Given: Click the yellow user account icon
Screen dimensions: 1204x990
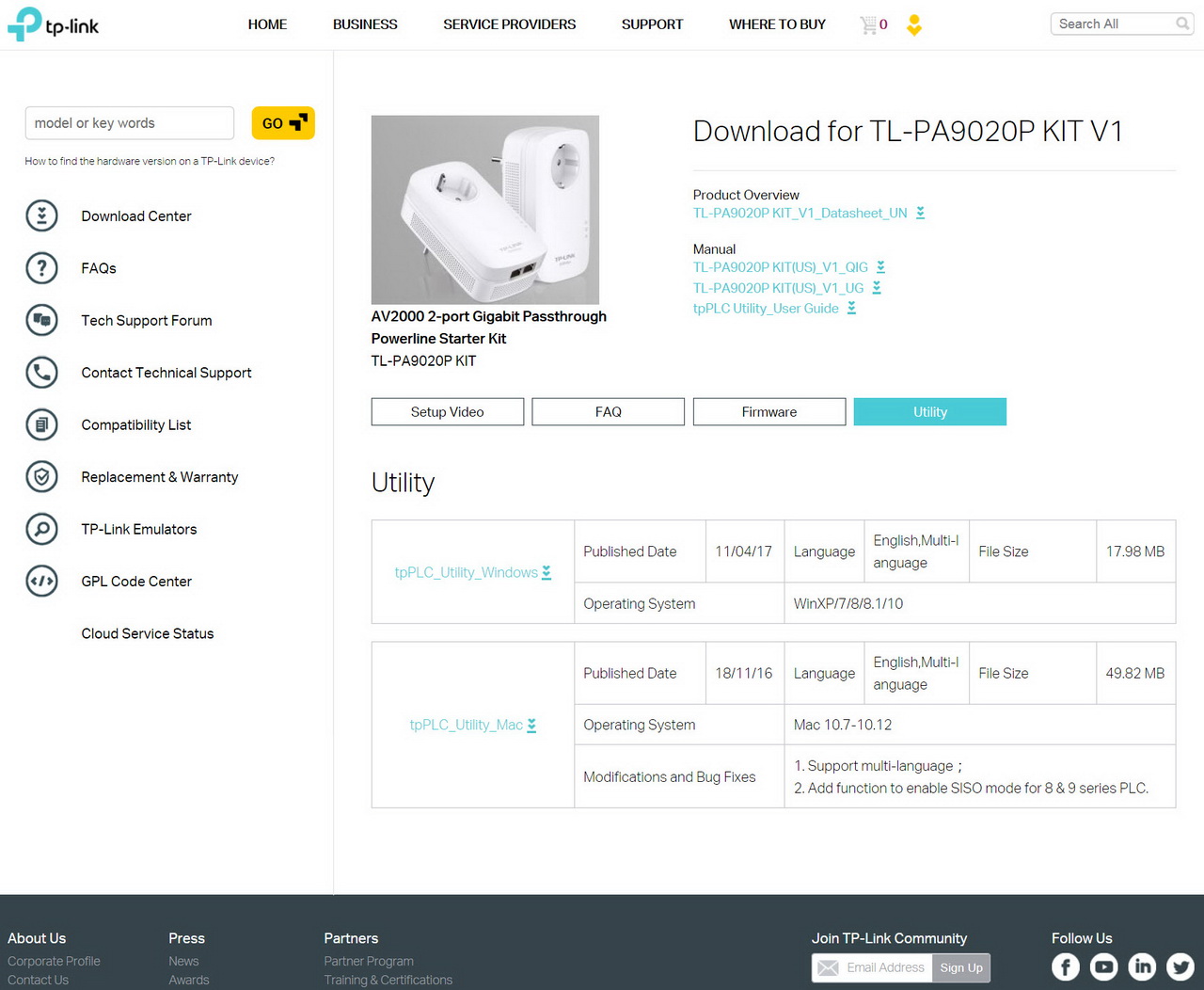Looking at the screenshot, I should pyautogui.click(x=913, y=25).
